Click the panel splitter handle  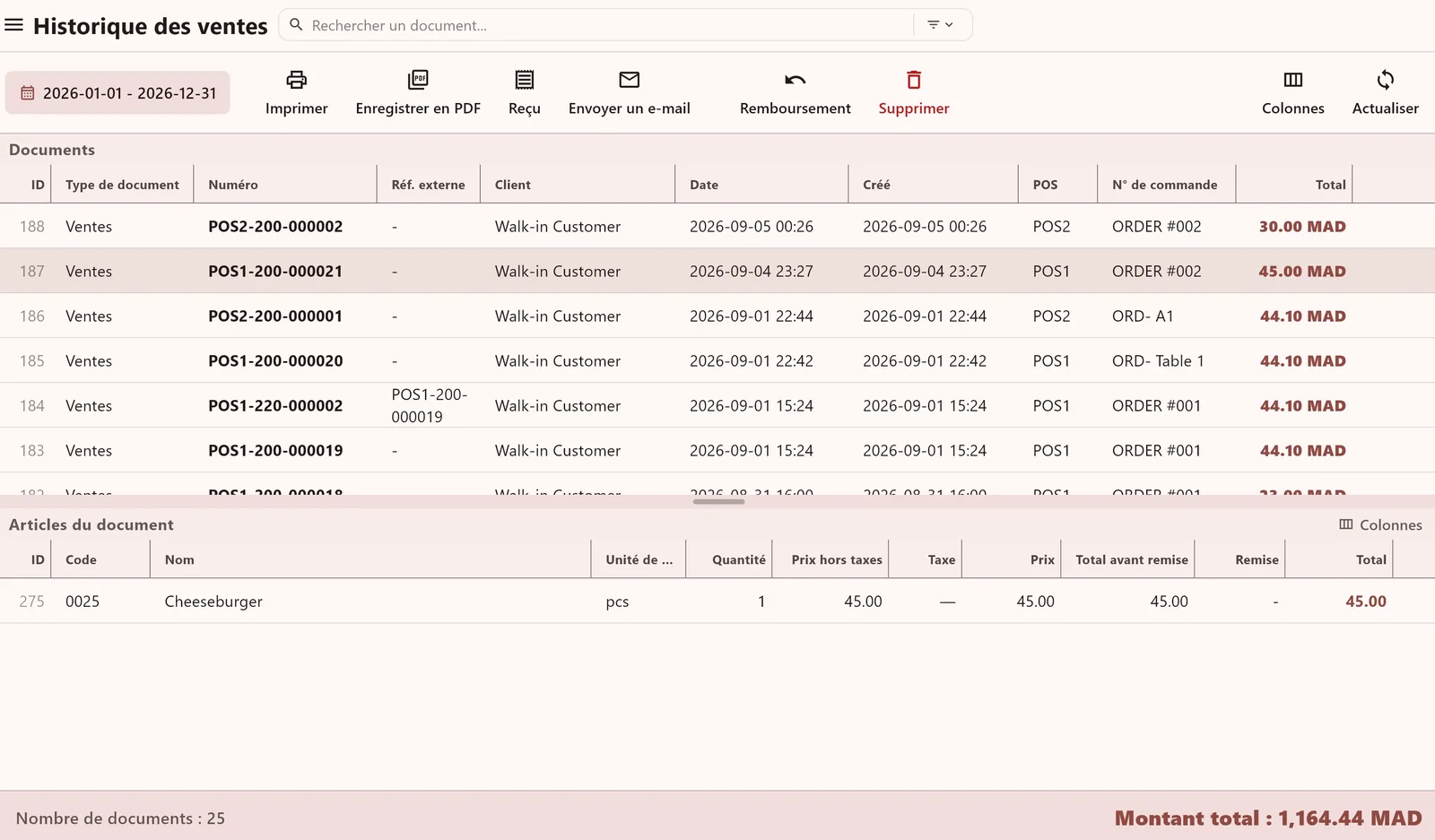[x=718, y=502]
